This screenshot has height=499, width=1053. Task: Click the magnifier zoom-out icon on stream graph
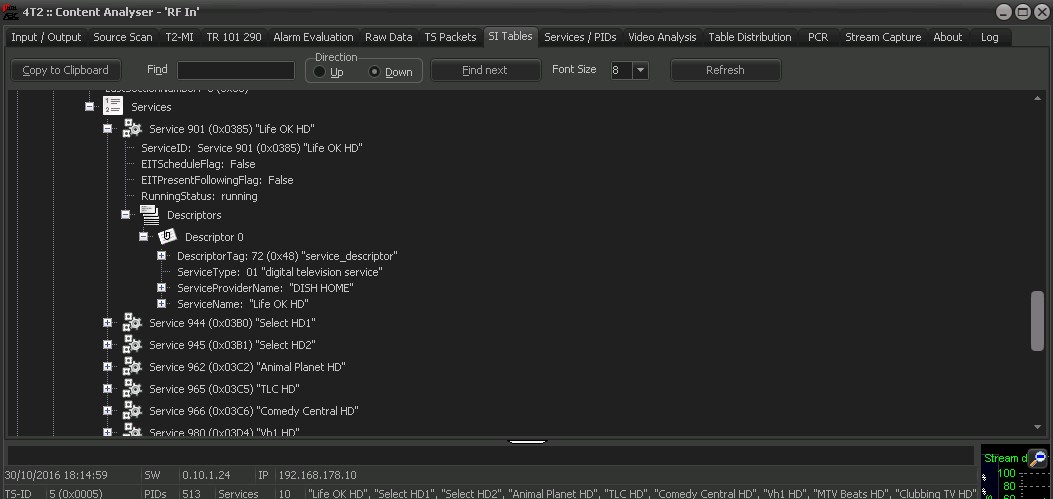[1039, 459]
